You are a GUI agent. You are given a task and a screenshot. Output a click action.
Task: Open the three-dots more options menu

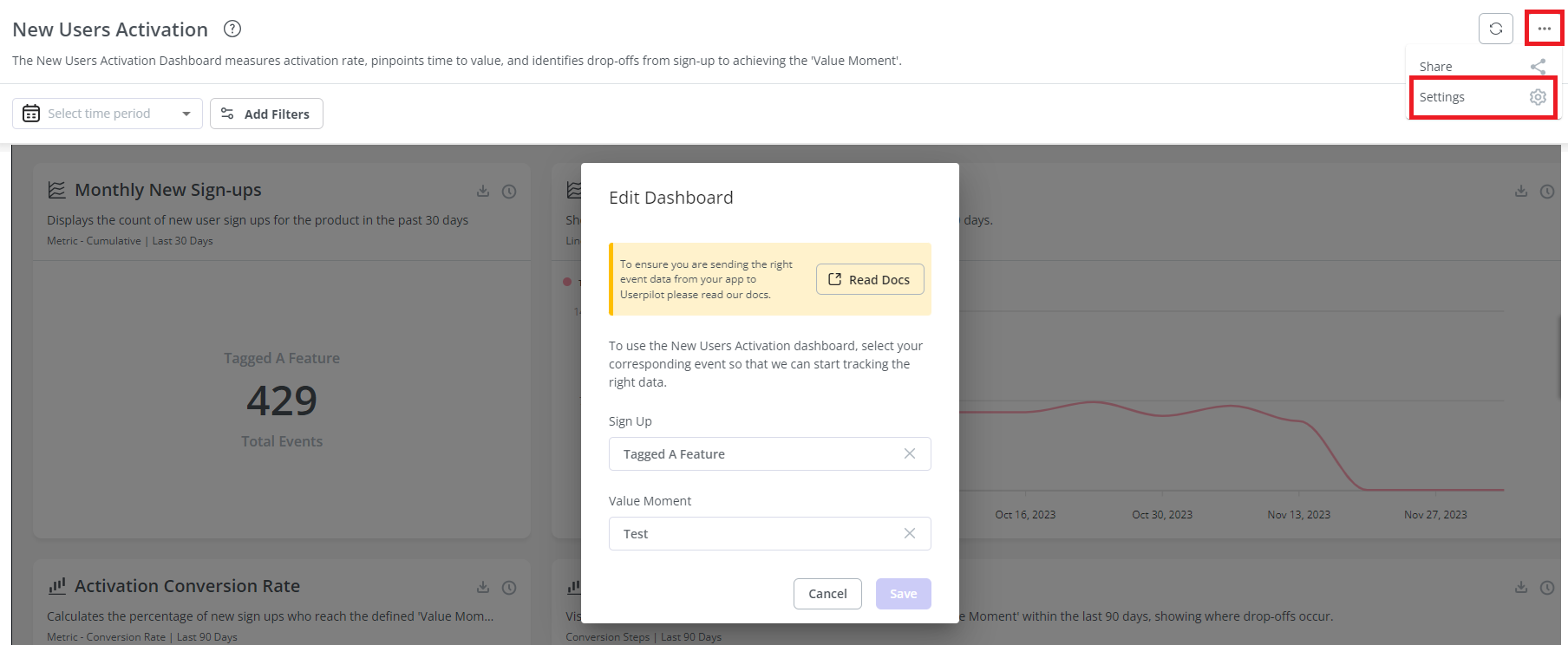1545,29
